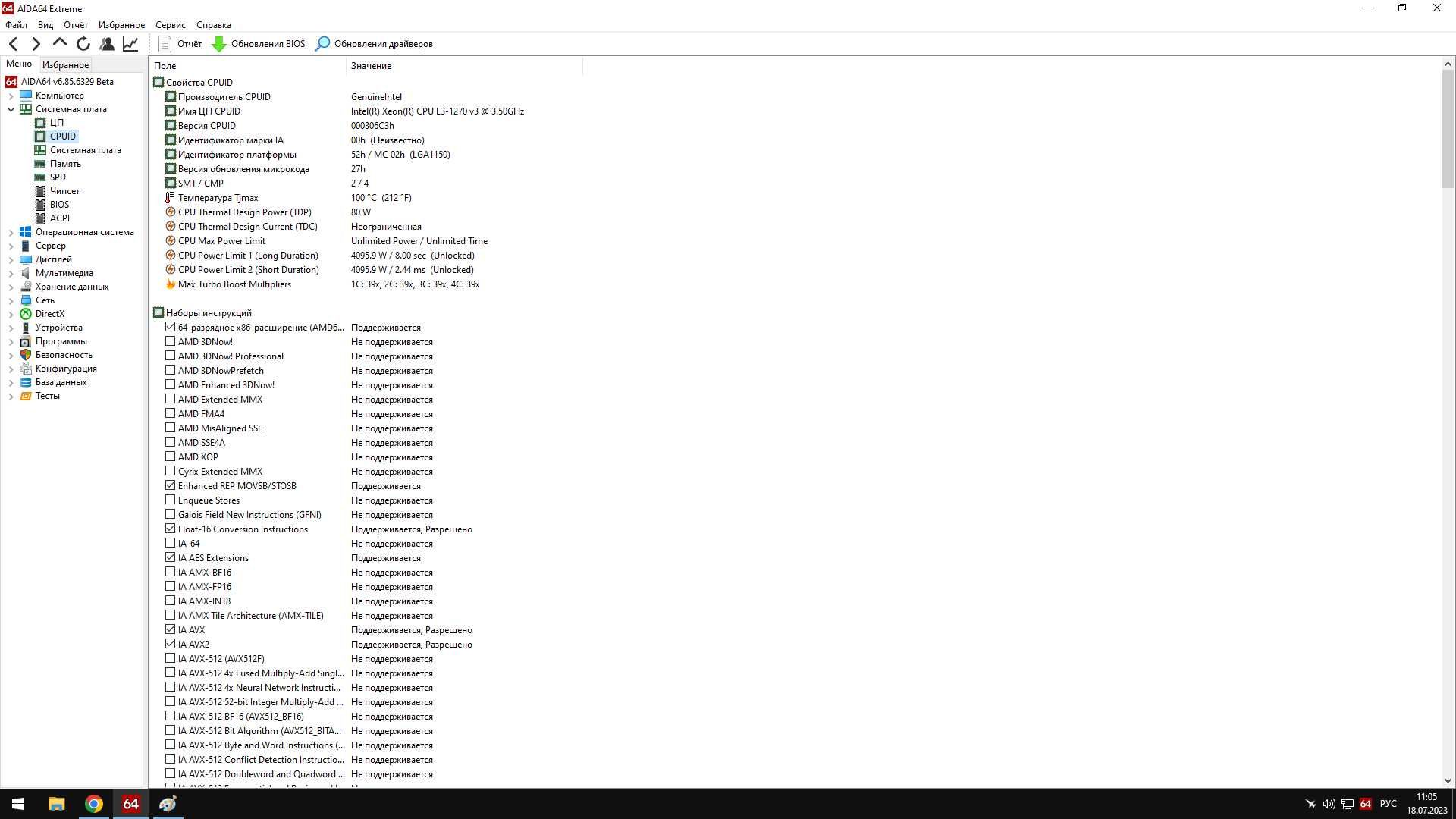
Task: Expand the Сеть tree node
Action: coord(11,301)
